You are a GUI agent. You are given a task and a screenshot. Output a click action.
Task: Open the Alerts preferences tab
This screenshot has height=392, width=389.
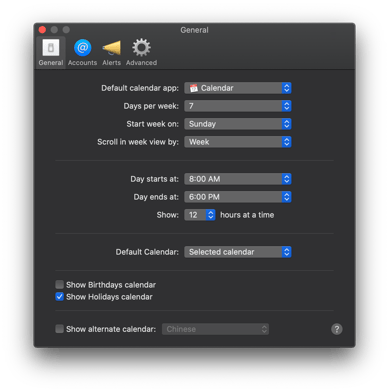point(111,52)
